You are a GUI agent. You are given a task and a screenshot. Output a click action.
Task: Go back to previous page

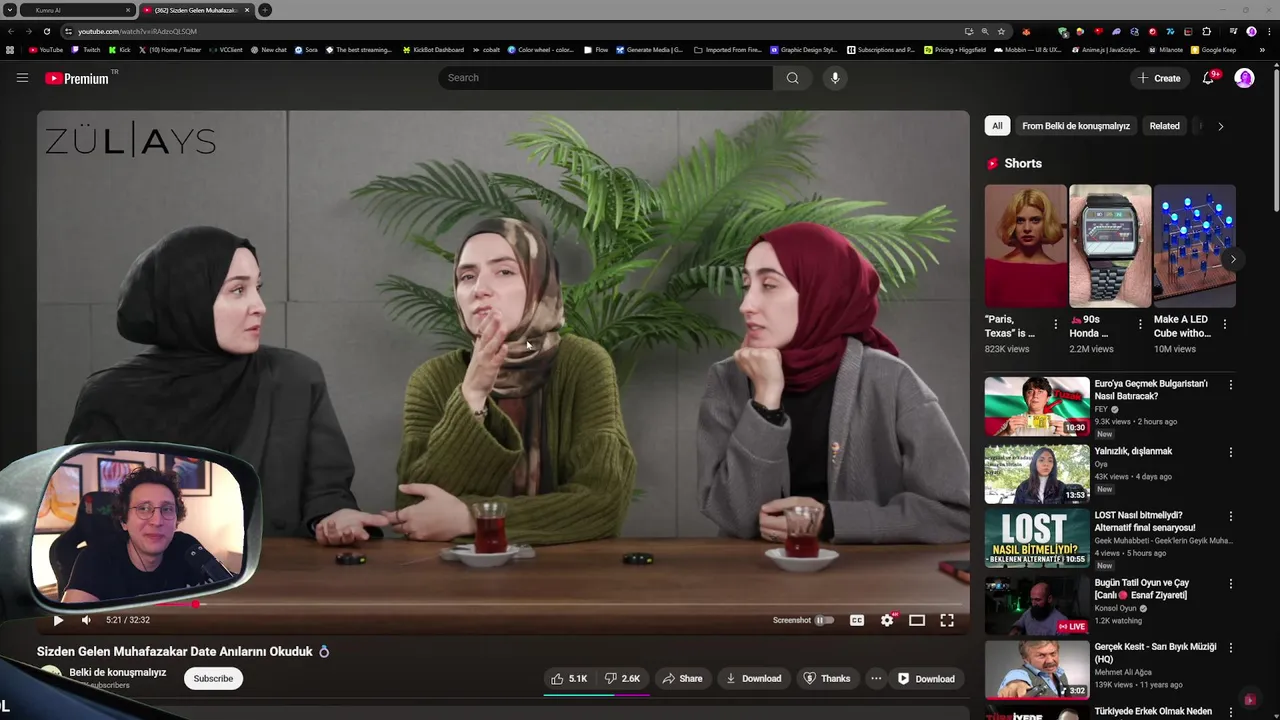click(11, 31)
